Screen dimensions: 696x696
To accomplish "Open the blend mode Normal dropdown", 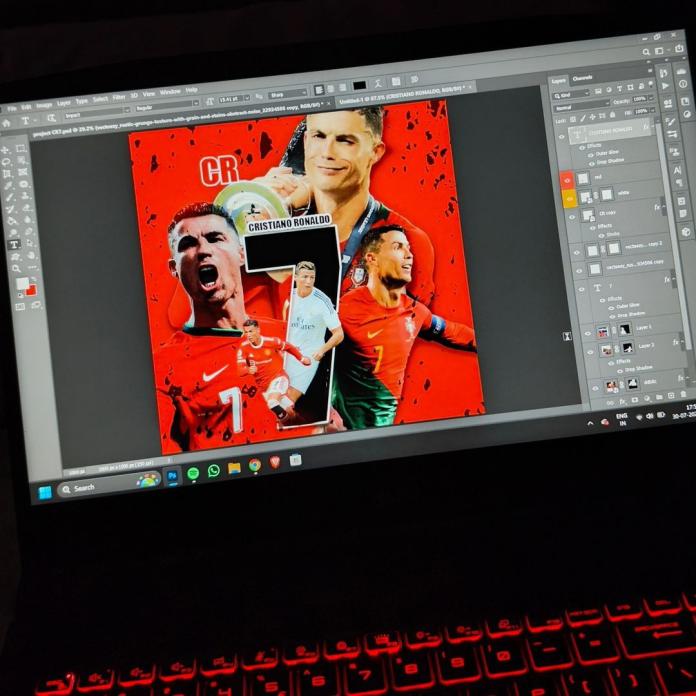I will 581,106.
